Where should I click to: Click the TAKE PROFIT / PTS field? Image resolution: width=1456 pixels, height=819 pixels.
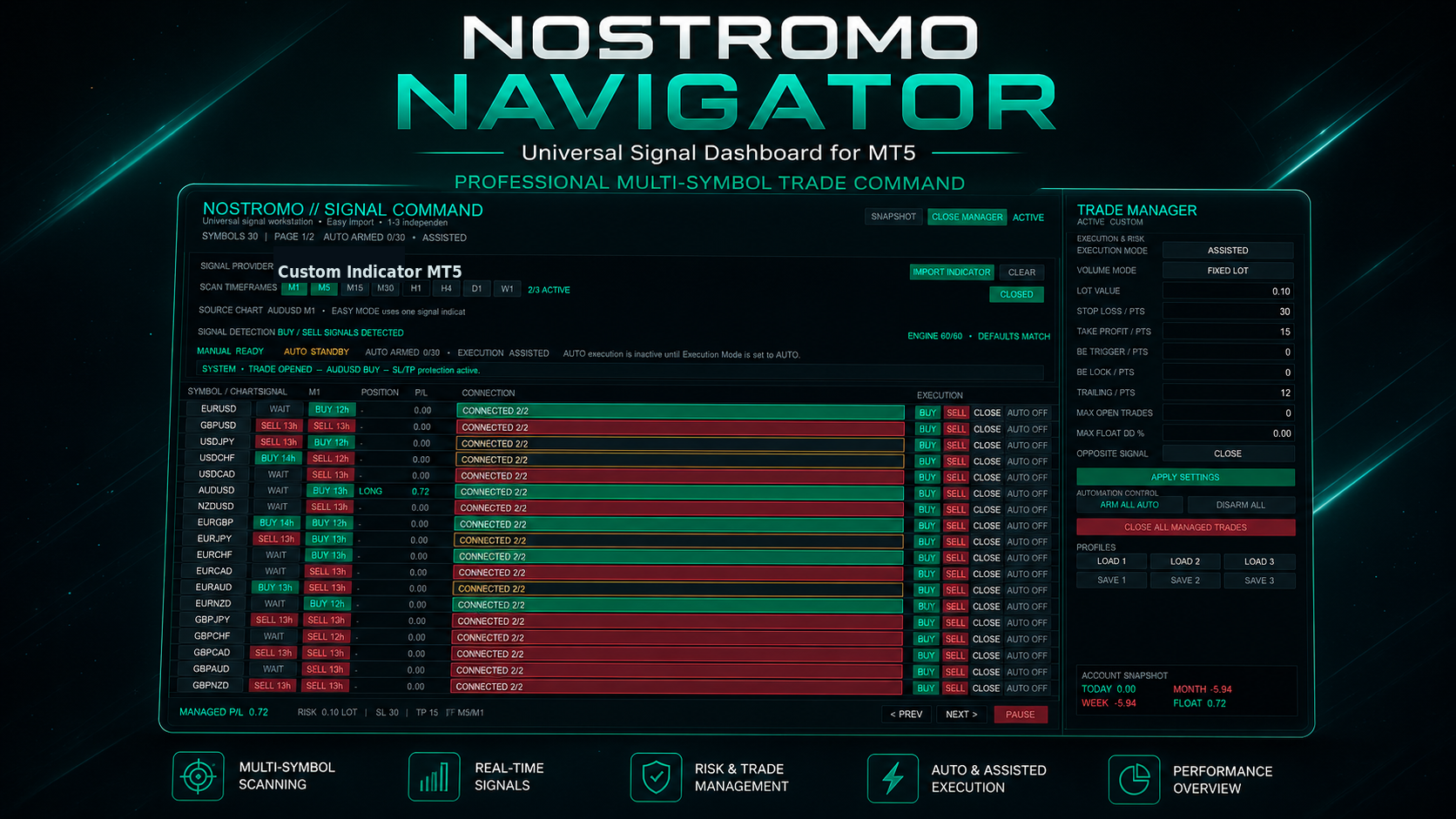1228,332
